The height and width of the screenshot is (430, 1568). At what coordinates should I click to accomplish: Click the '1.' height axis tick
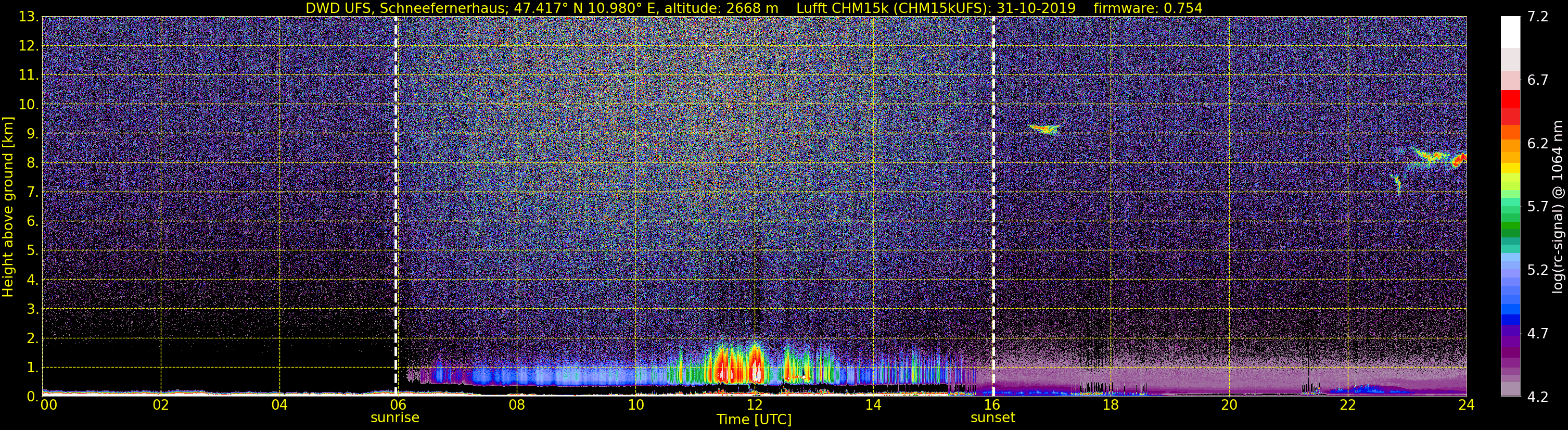[x=33, y=368]
